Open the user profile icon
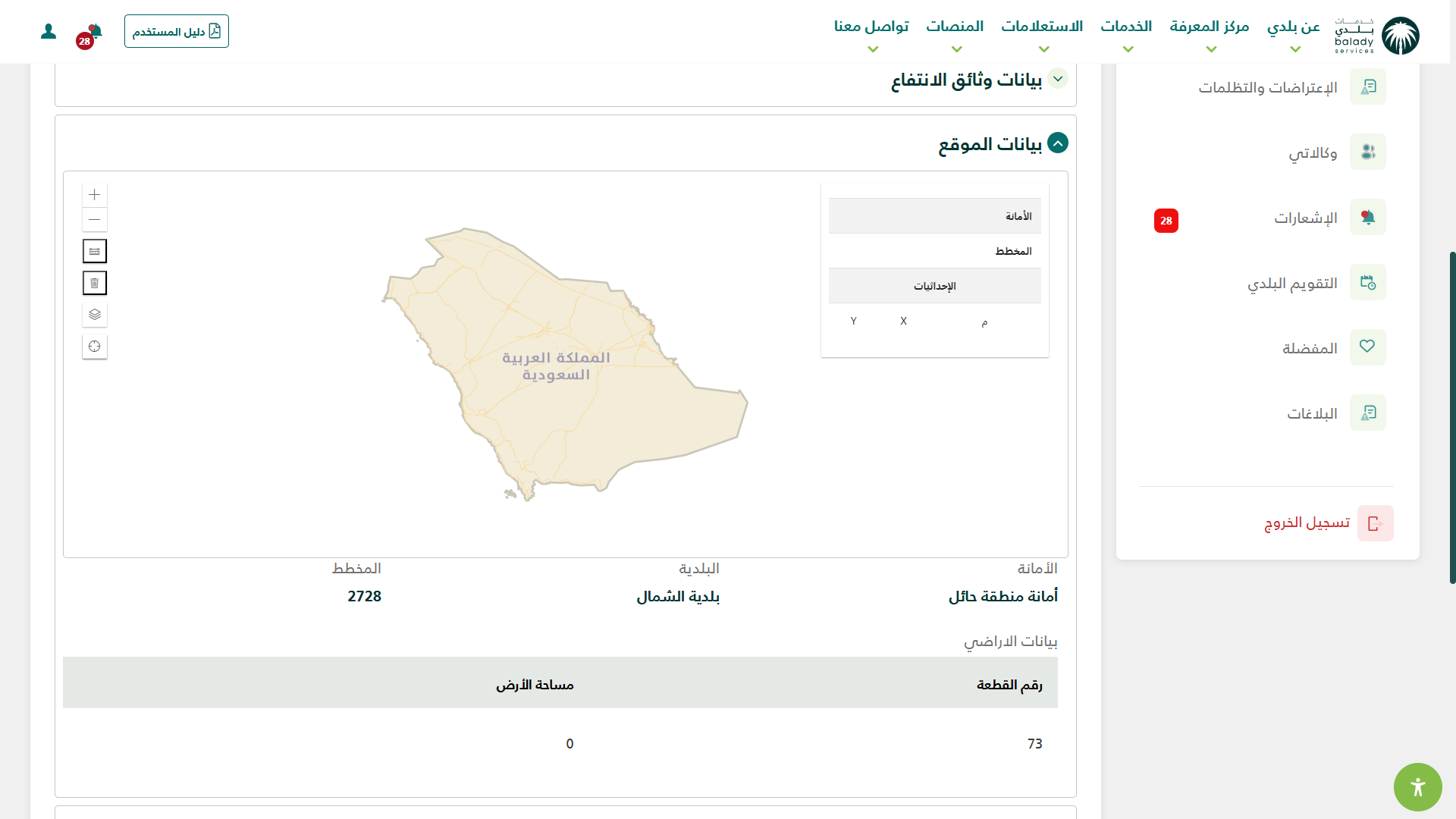This screenshot has height=819, width=1456. pyautogui.click(x=49, y=31)
